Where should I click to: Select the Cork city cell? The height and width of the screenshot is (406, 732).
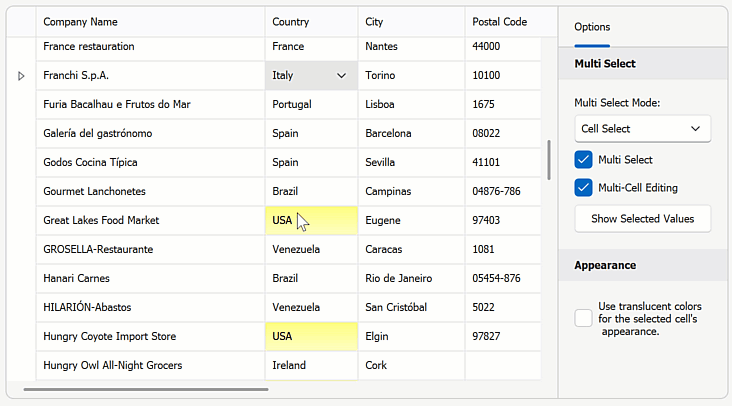coord(411,365)
